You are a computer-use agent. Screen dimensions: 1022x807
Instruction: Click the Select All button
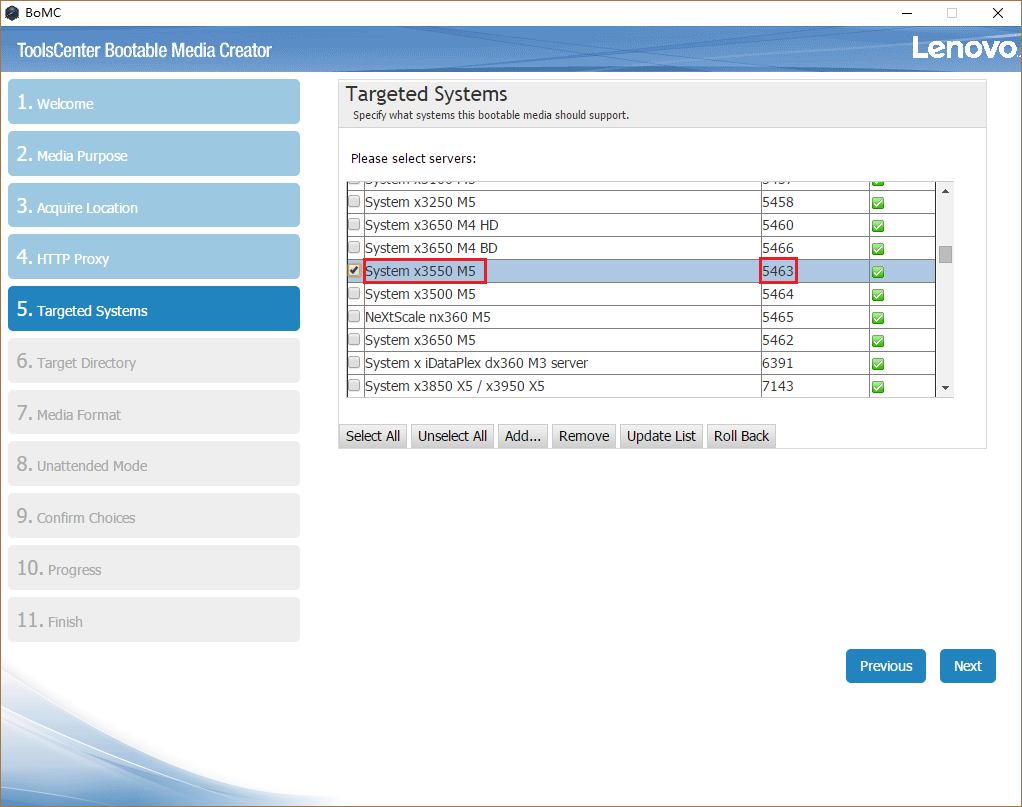click(x=373, y=436)
